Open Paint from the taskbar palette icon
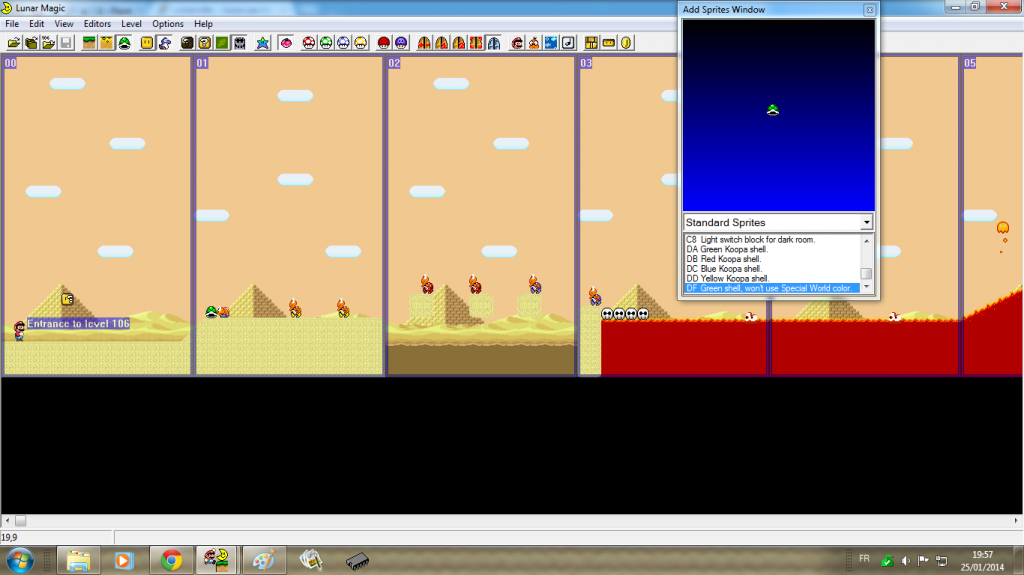 click(264, 561)
